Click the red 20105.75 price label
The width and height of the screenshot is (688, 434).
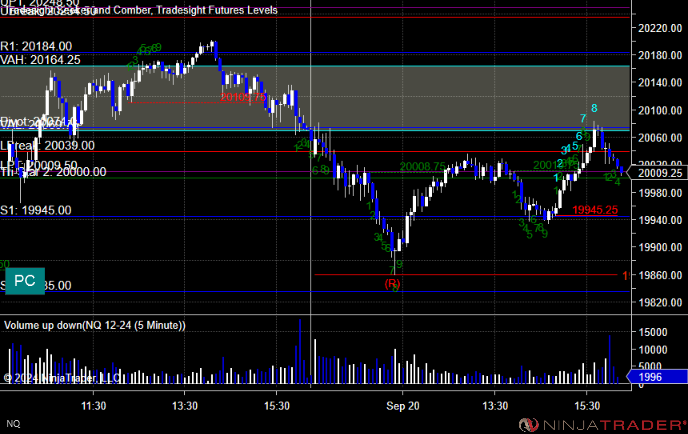(243, 97)
